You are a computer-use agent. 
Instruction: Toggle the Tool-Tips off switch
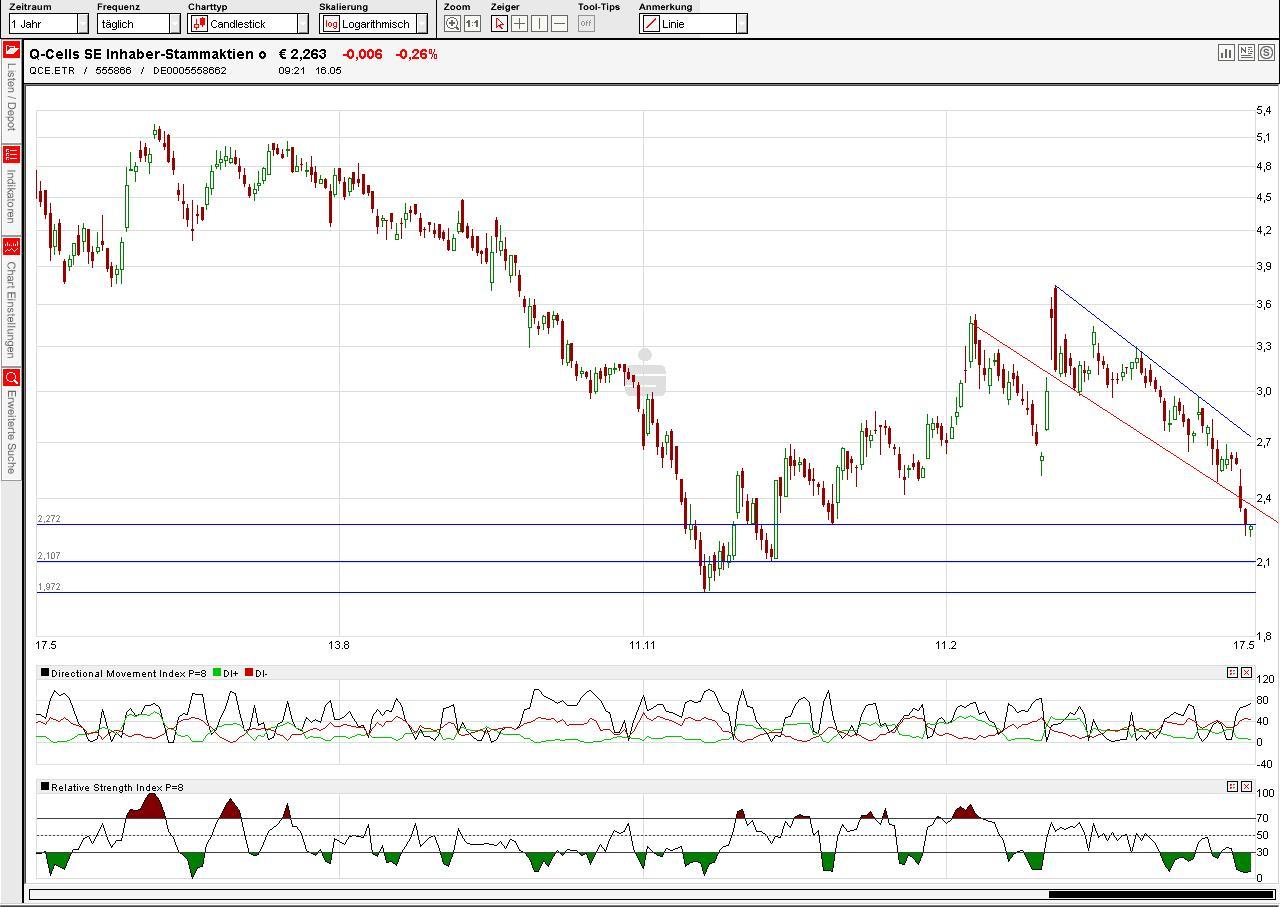pyautogui.click(x=586, y=24)
